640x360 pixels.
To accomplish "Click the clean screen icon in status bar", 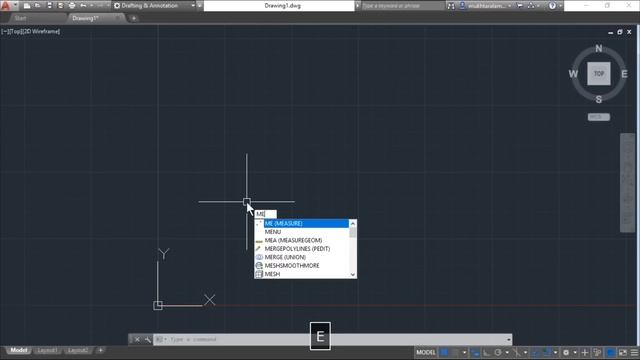I will tap(623, 352).
